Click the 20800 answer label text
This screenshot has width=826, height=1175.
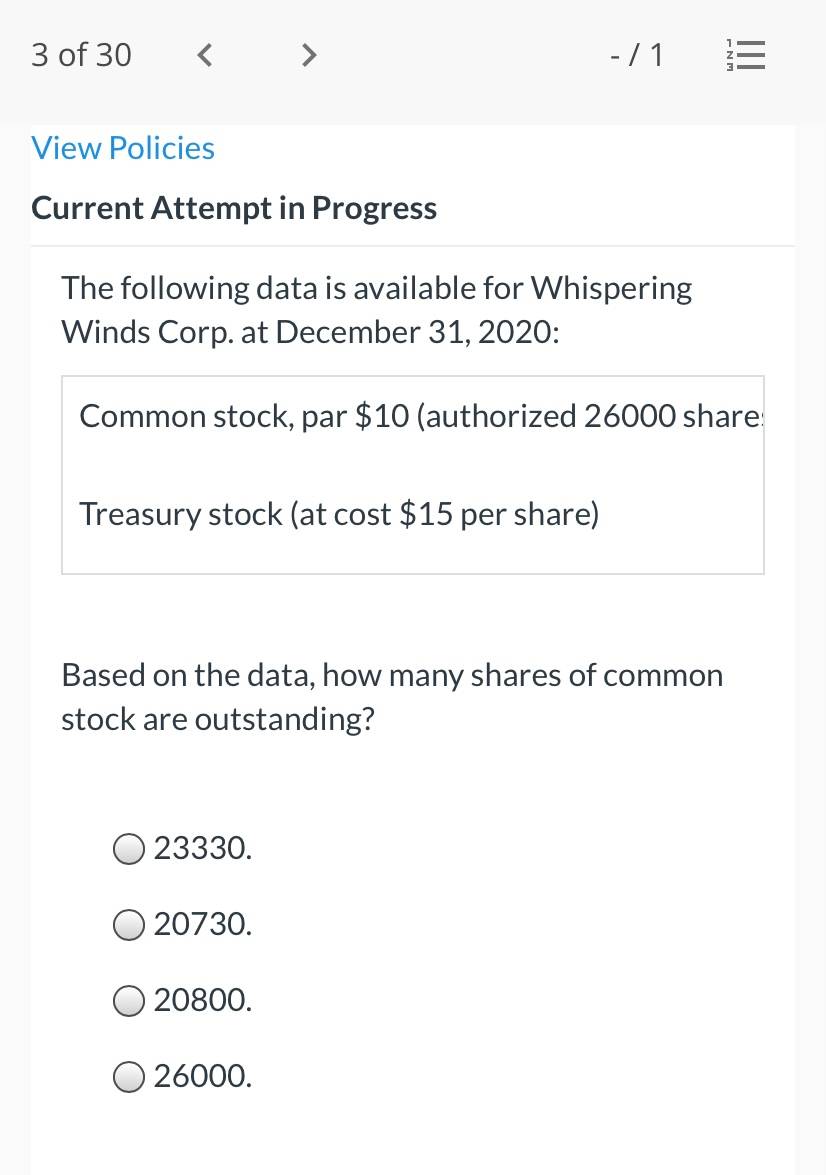coord(203,1000)
